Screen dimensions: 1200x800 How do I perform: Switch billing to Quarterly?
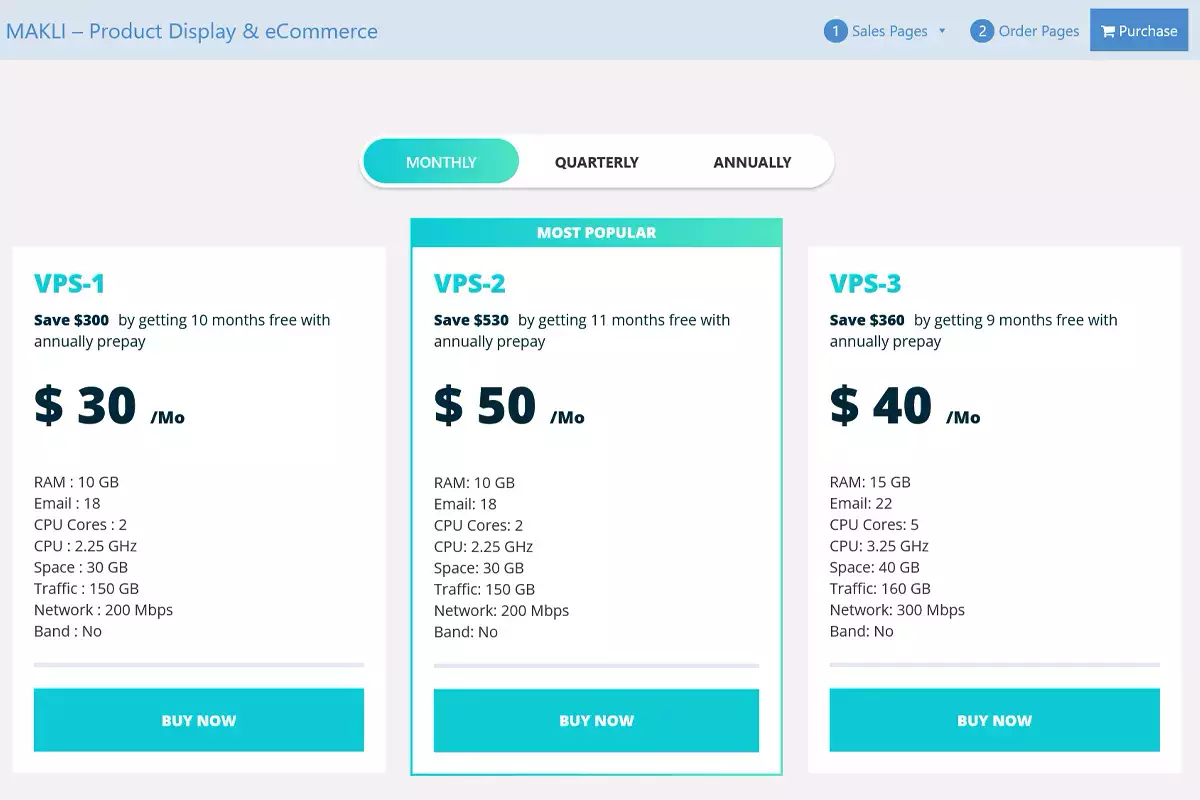coord(597,162)
